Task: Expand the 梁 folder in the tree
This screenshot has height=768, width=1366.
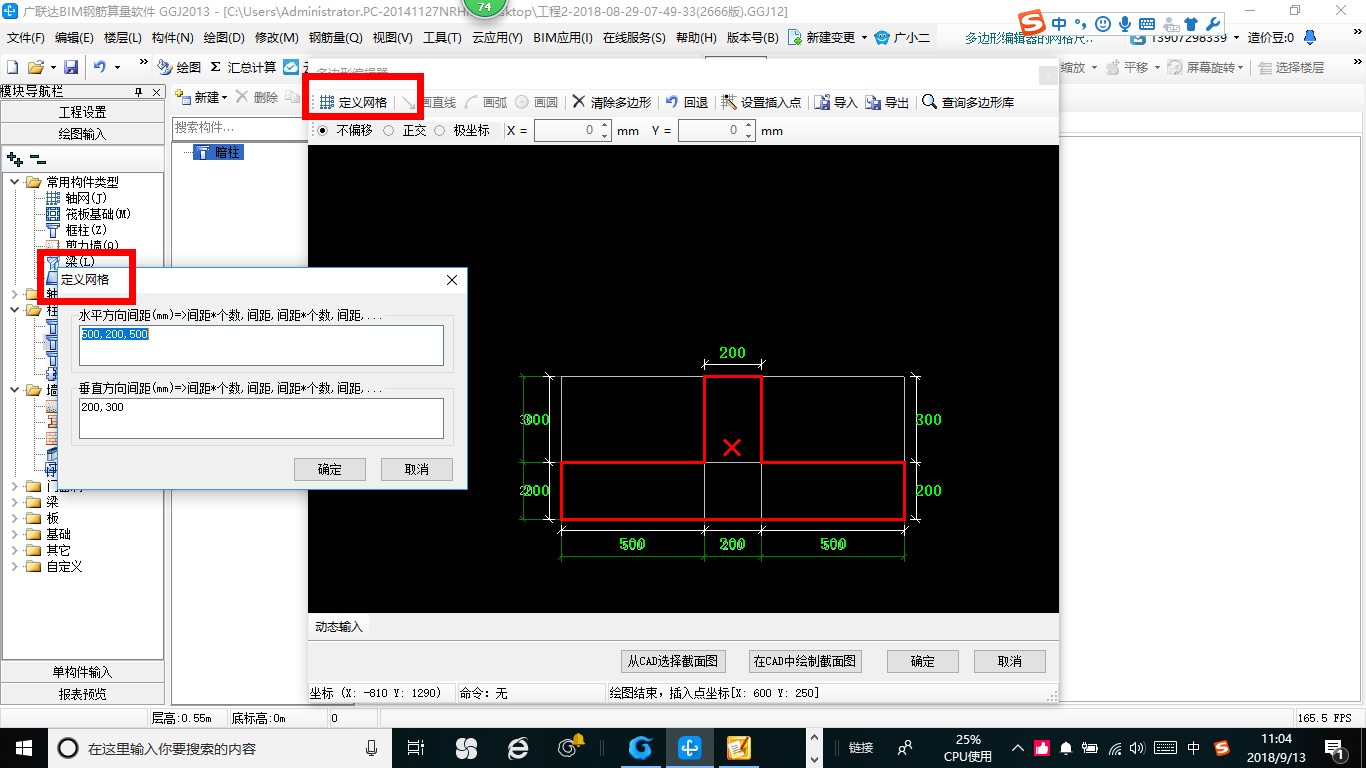Action: 15,502
